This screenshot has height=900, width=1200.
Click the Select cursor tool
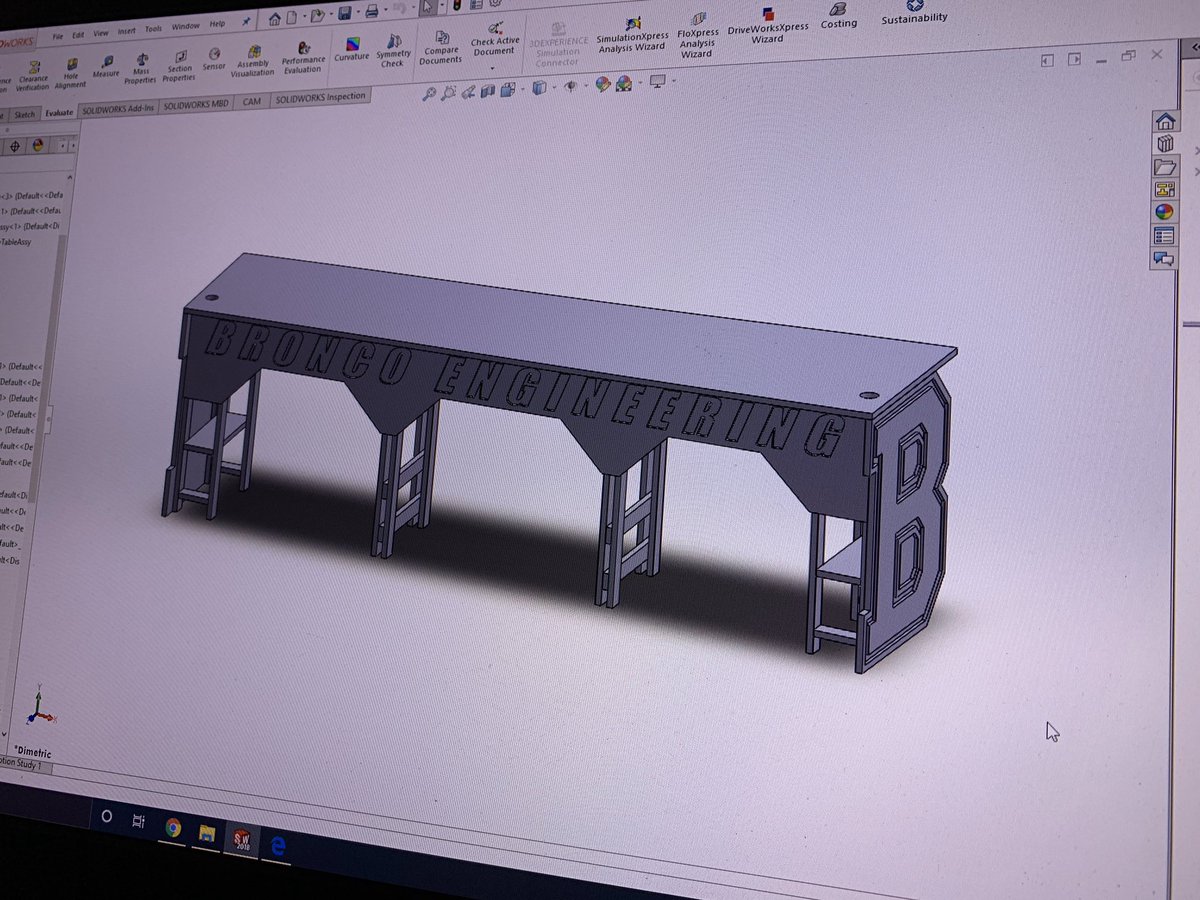pyautogui.click(x=427, y=8)
